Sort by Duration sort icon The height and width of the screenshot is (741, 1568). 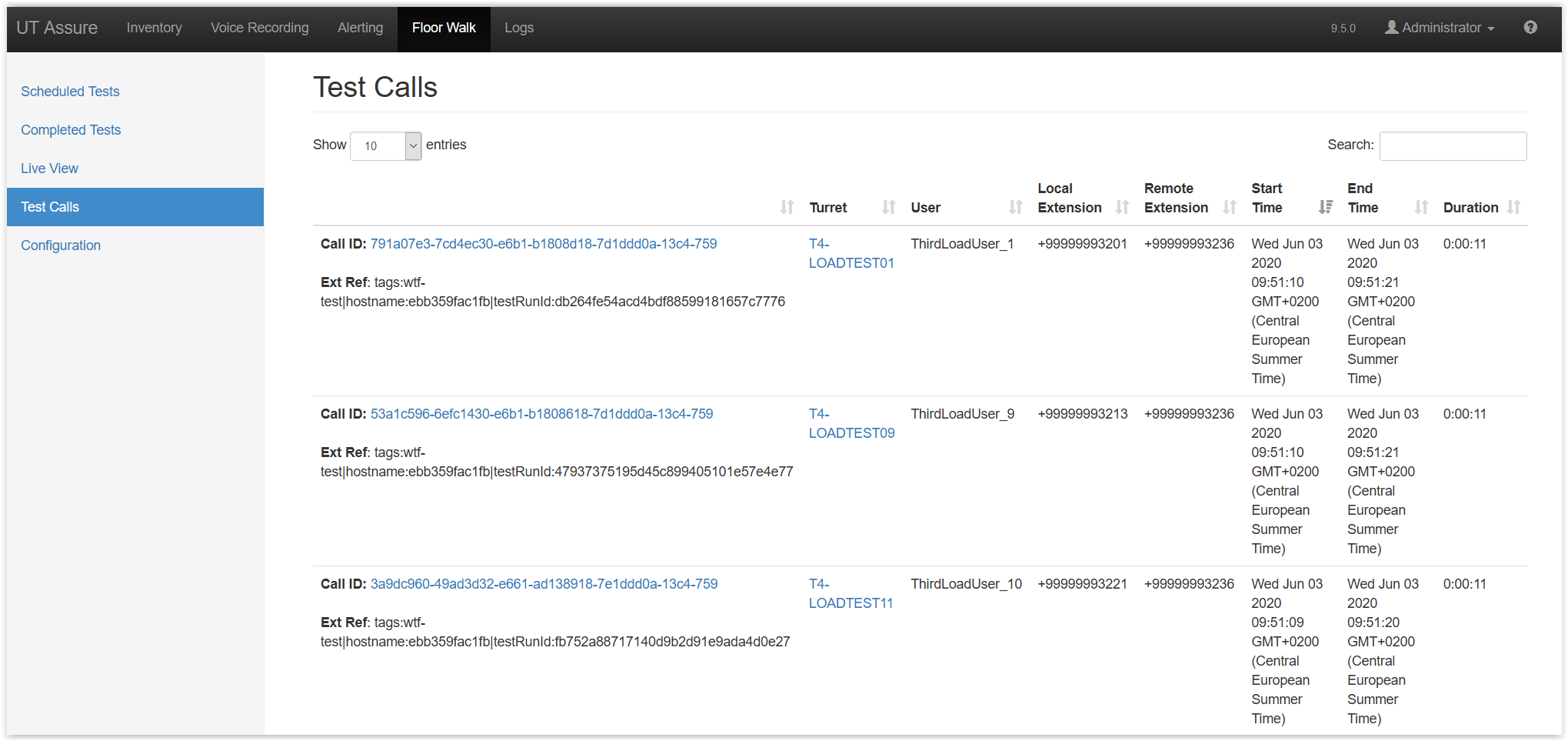[1513, 207]
